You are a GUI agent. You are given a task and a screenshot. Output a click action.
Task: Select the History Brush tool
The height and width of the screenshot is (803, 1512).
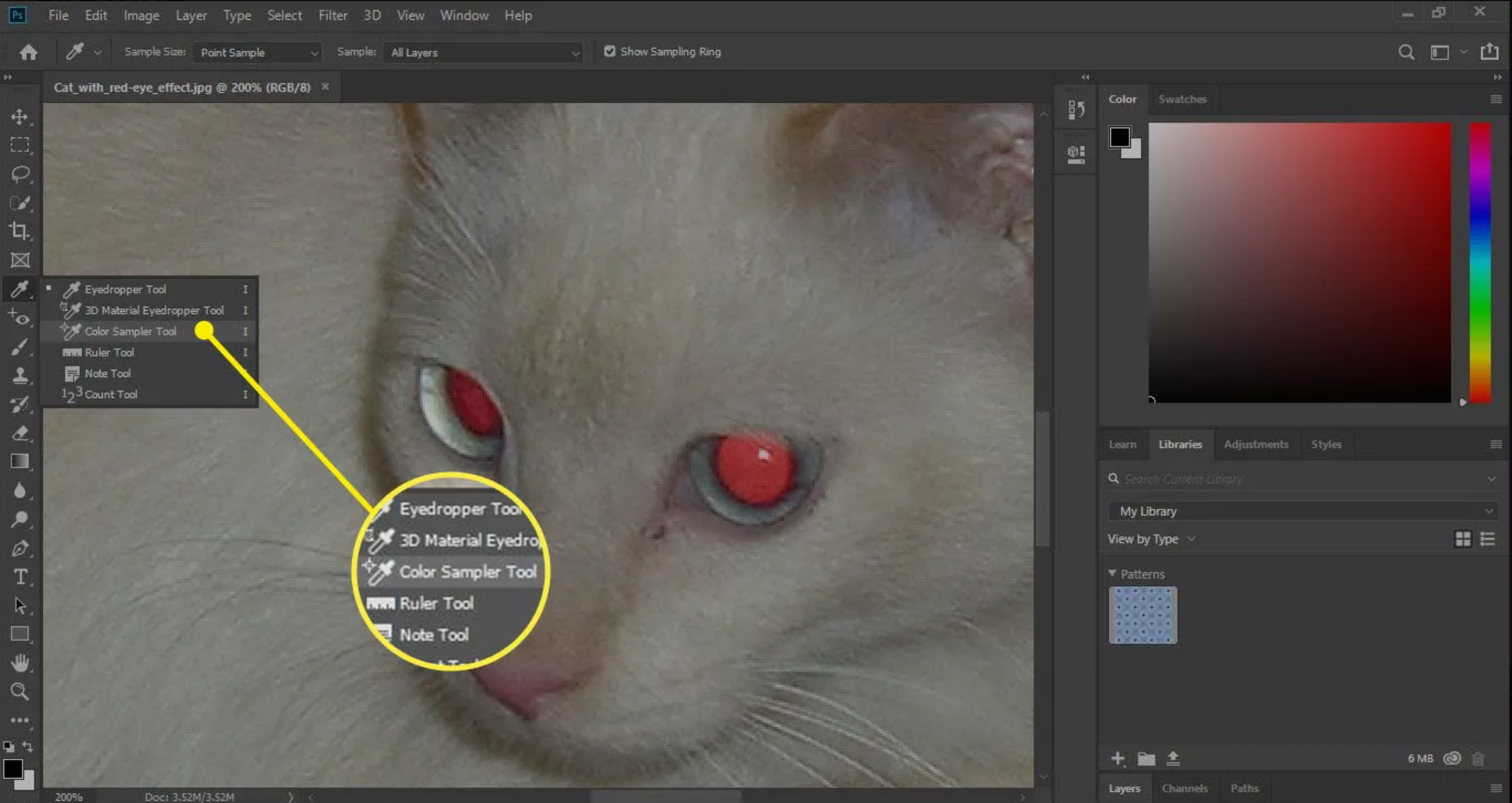(x=19, y=404)
